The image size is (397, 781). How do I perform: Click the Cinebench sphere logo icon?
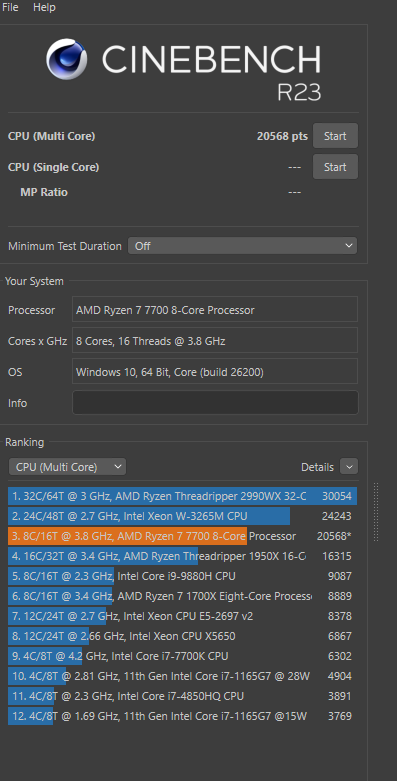point(66,59)
